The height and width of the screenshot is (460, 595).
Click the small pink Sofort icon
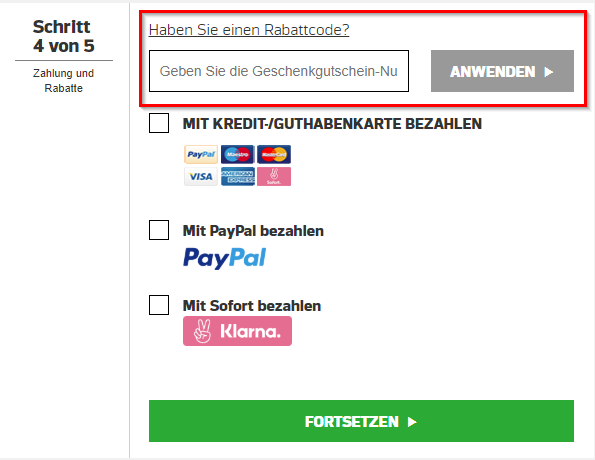coord(274,176)
